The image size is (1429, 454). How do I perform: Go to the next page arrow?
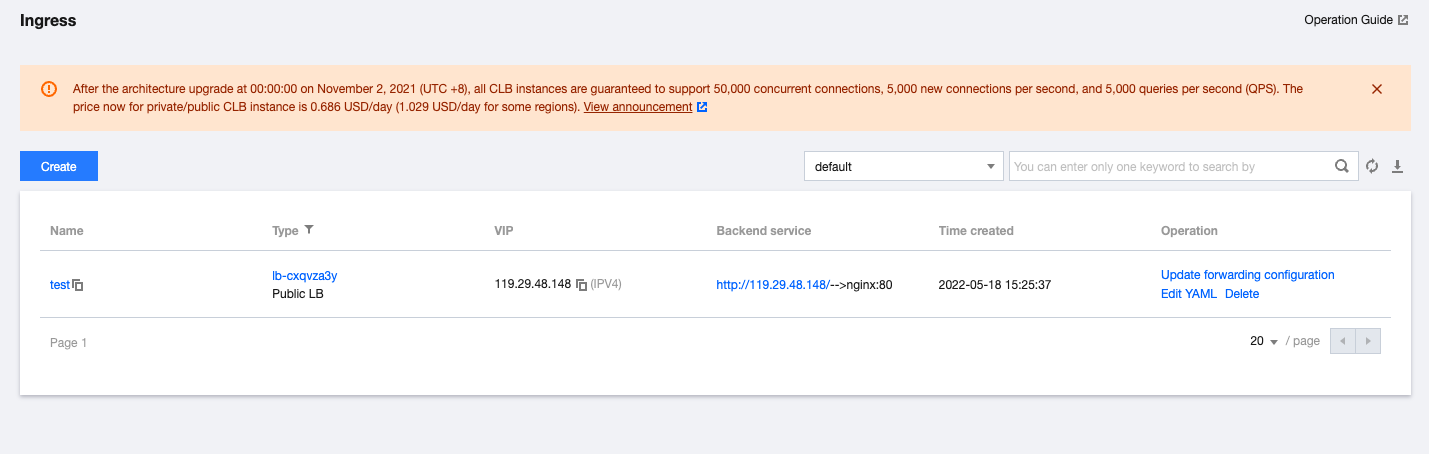point(1368,341)
